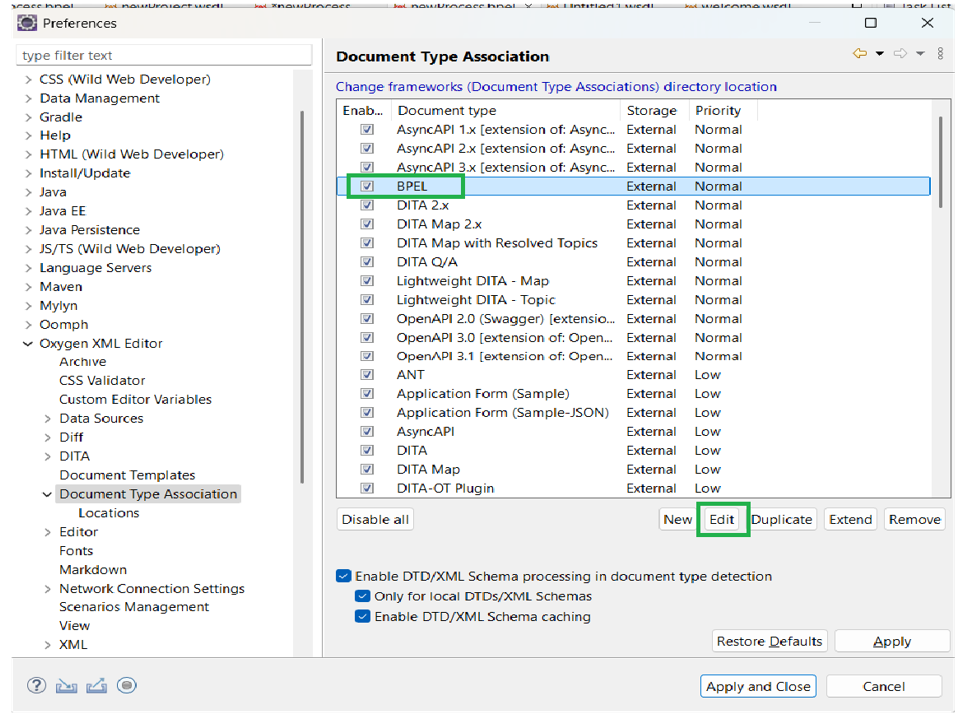Open the three-dot view menu icon

click(940, 54)
